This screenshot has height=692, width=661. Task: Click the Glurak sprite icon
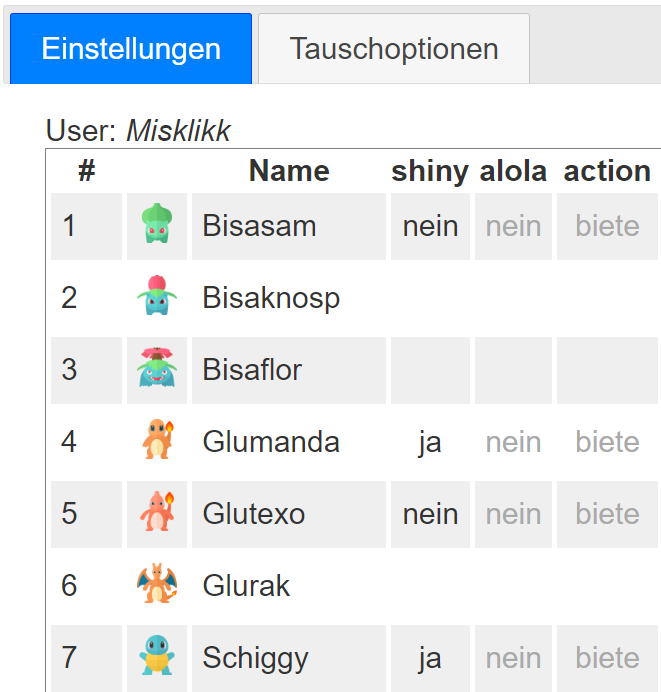click(157, 585)
